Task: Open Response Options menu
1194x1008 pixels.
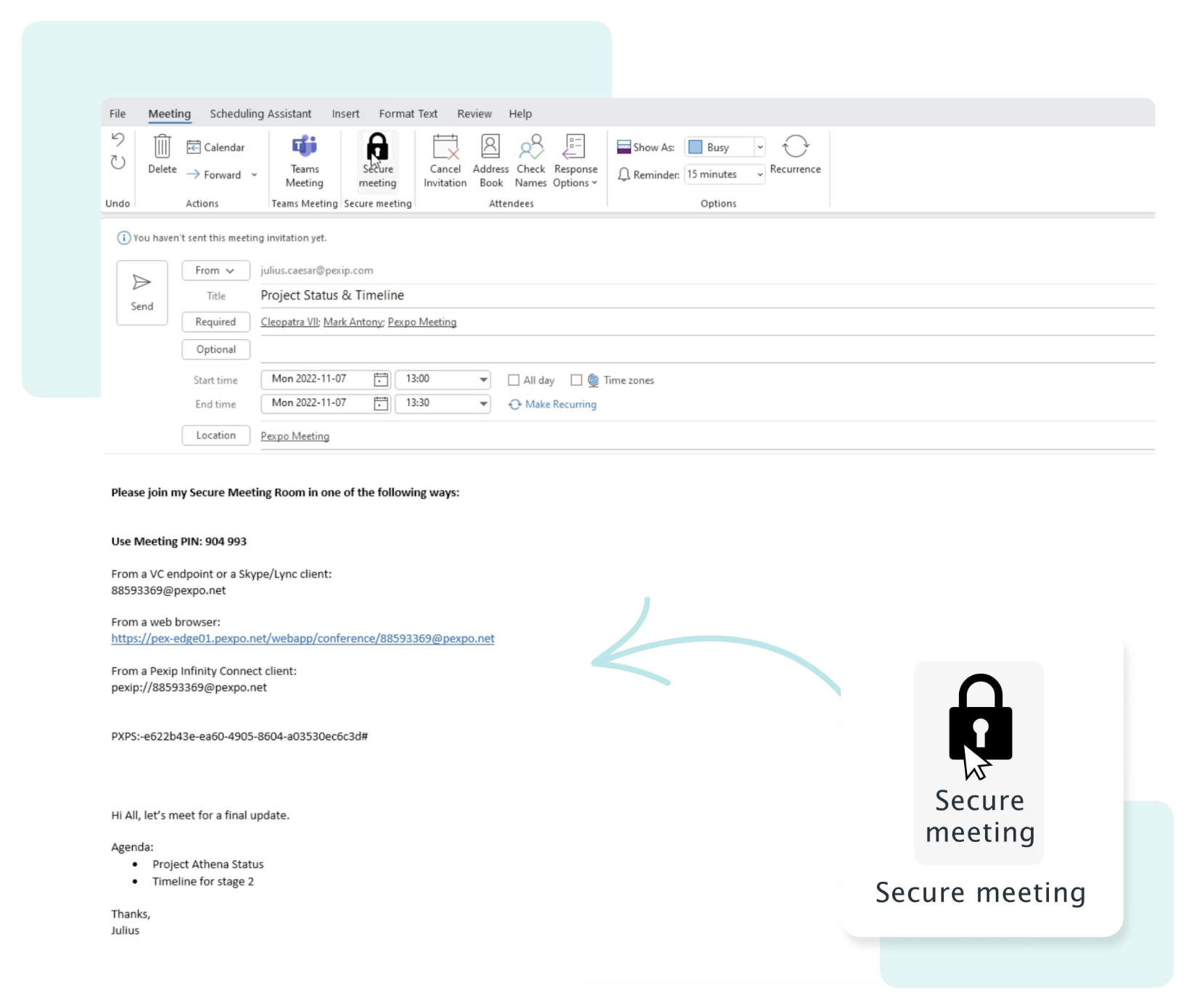Action: [x=575, y=162]
